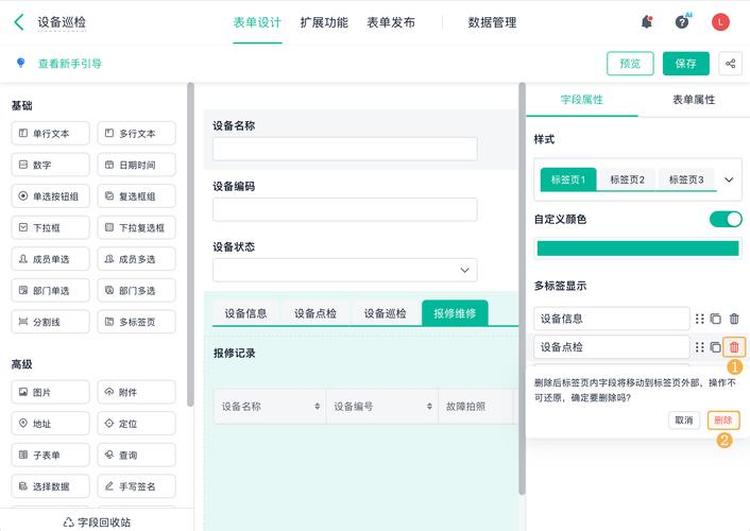
Task: Open the help question mark icon
Action: tap(682, 22)
